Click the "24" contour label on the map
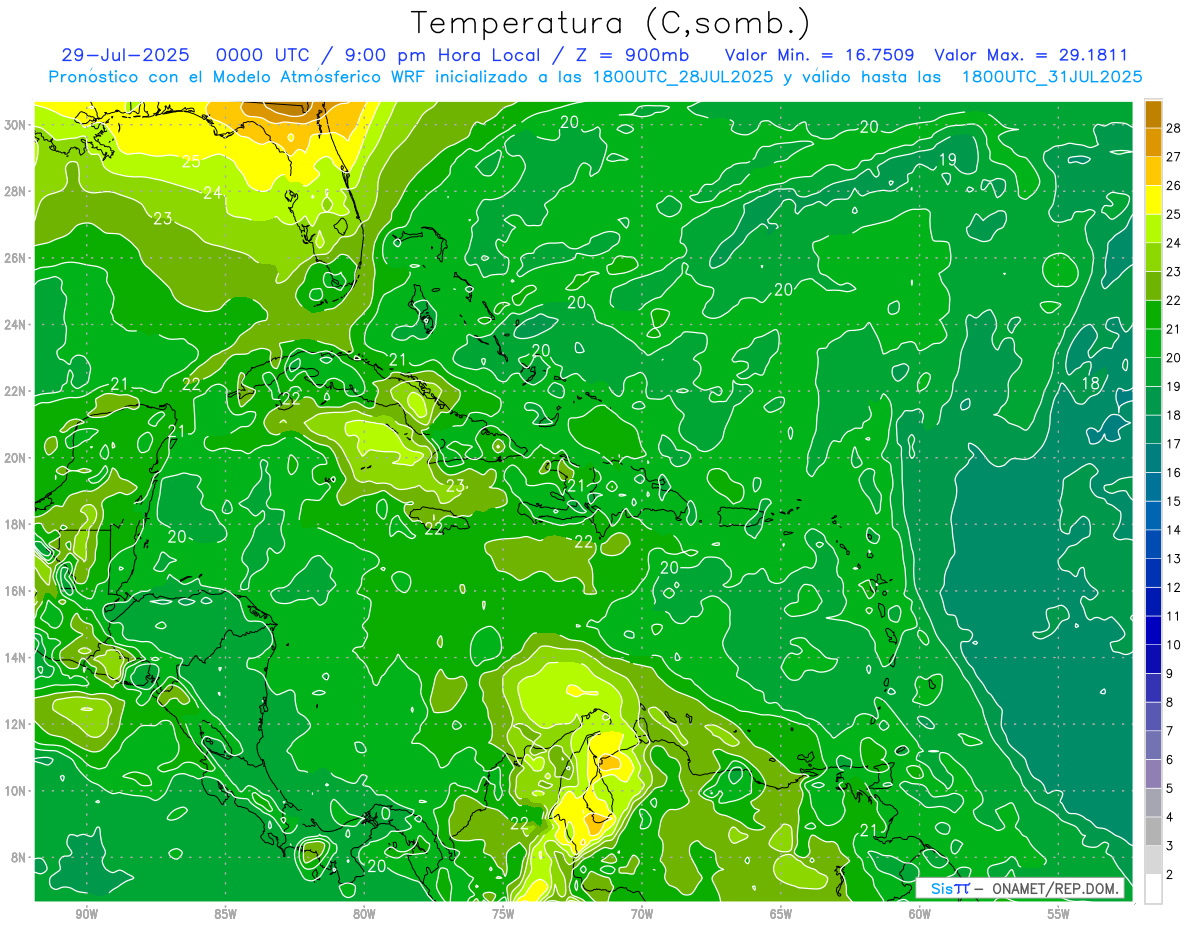1200x927 pixels. point(212,193)
